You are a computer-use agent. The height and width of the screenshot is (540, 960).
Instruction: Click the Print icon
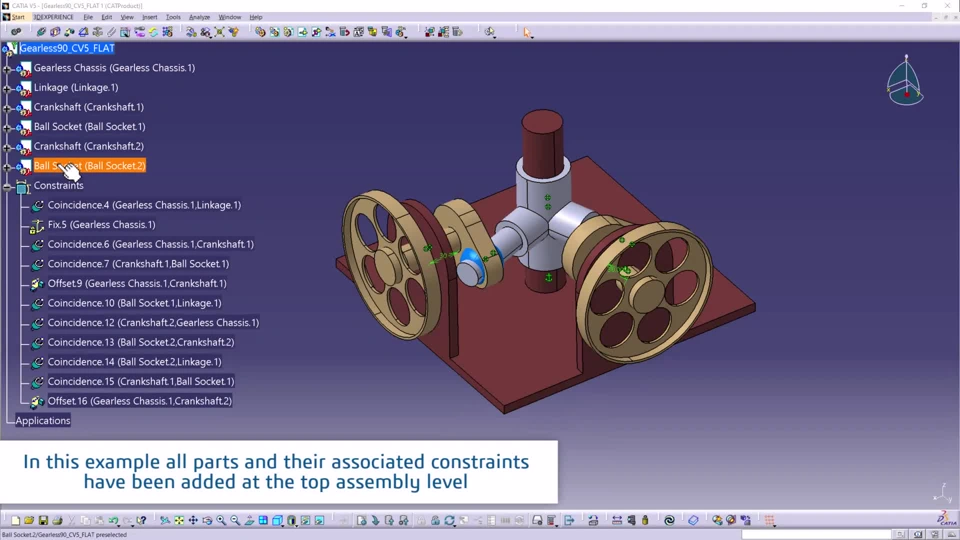pos(57,520)
